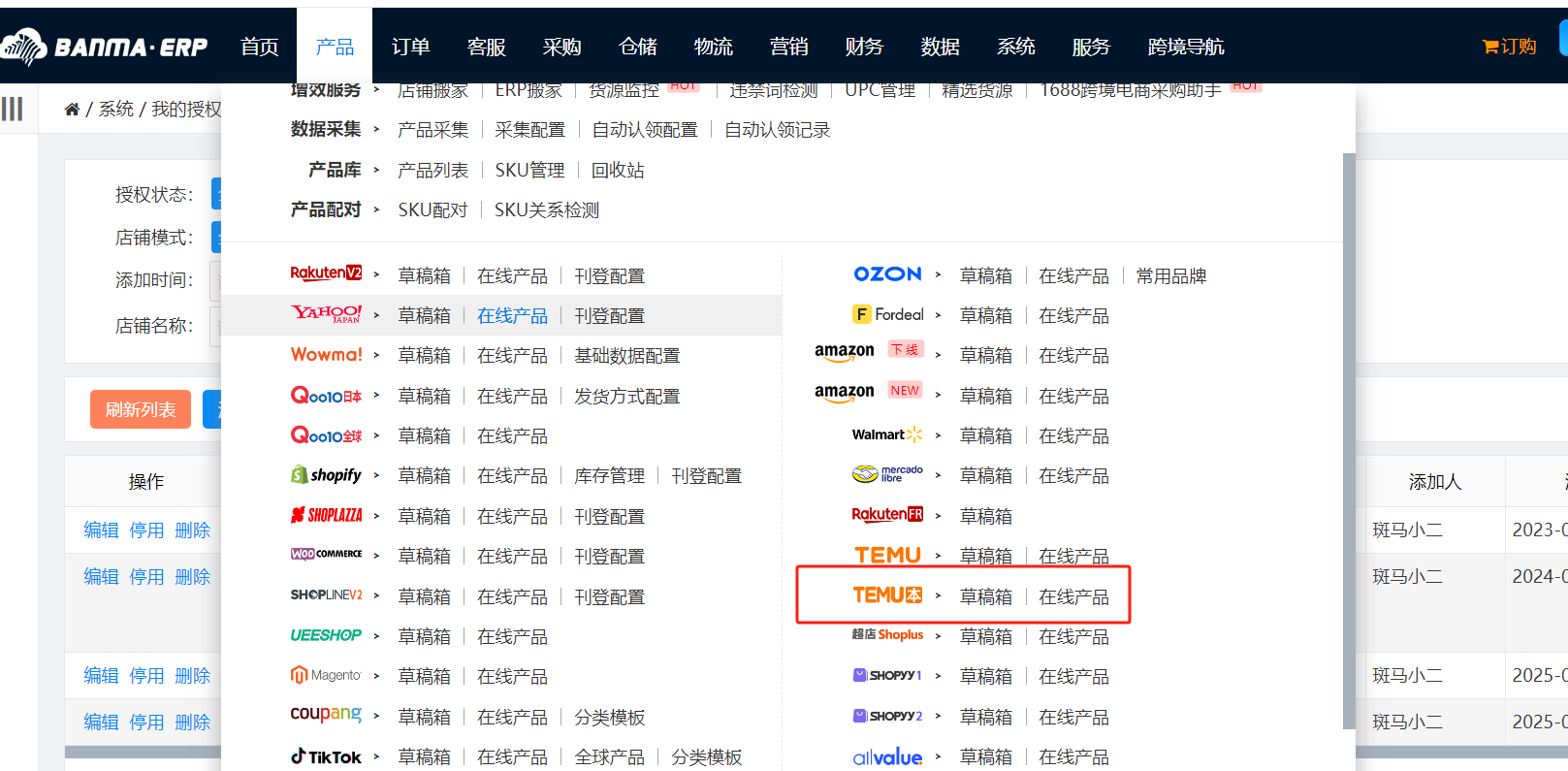Click the TEMU本 logo
1568x771 pixels.
(x=887, y=594)
